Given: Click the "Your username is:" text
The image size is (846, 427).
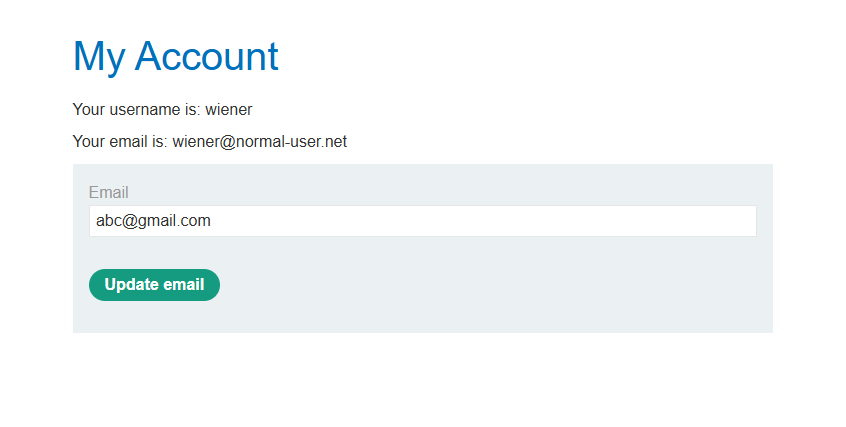Looking at the screenshot, I should pyautogui.click(x=136, y=110).
